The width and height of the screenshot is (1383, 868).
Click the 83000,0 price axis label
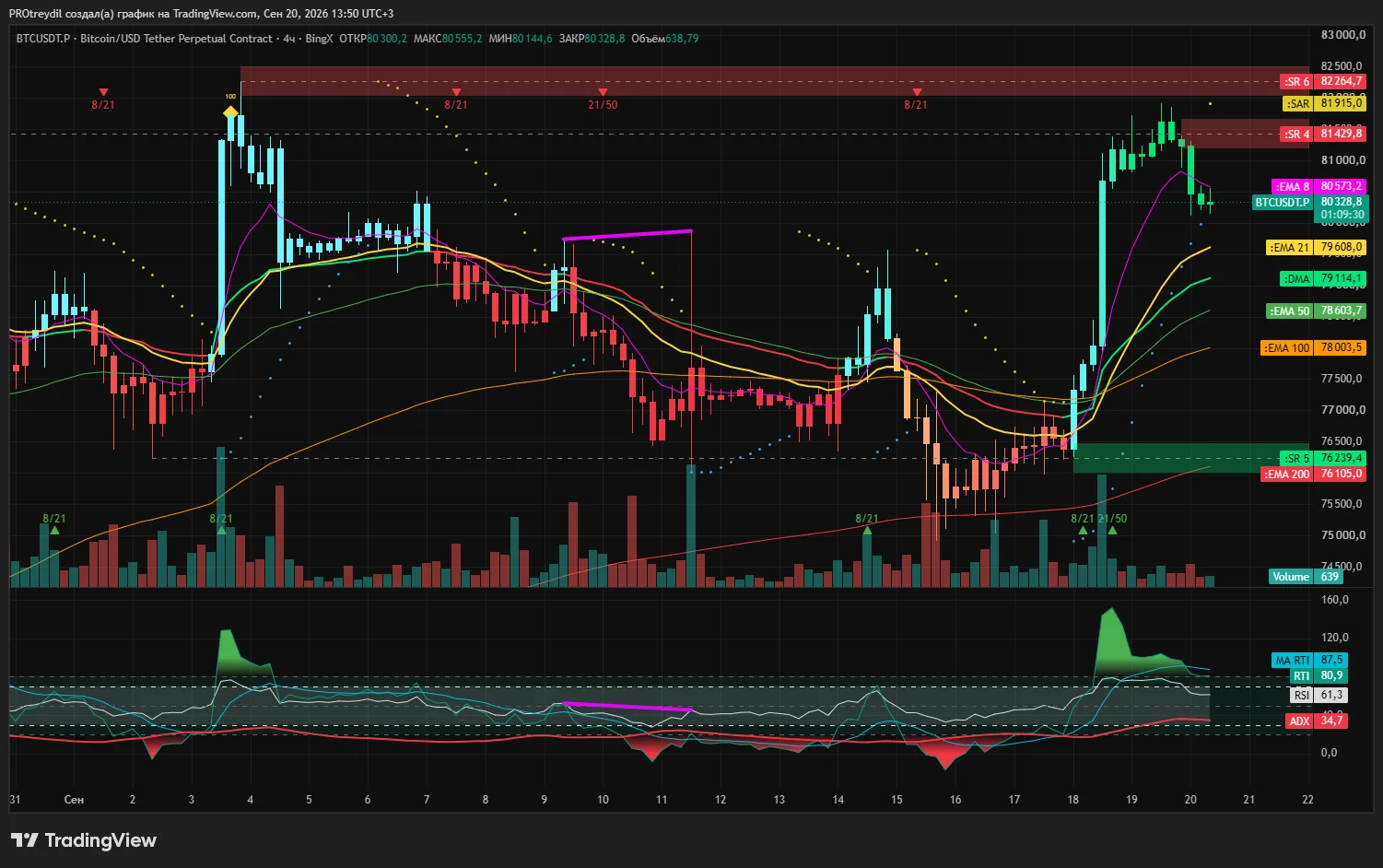coord(1342,35)
